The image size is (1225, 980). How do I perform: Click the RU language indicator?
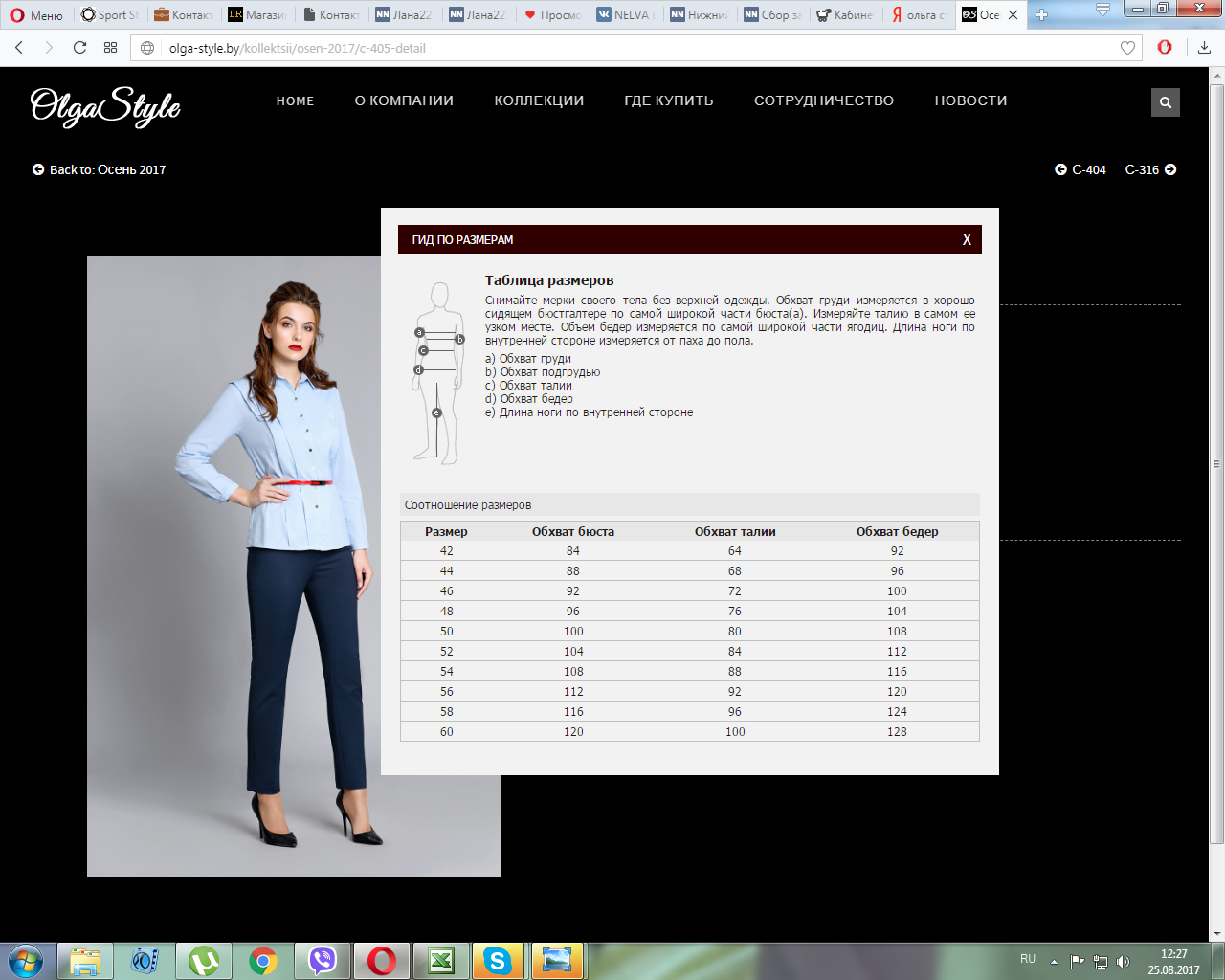[1028, 959]
